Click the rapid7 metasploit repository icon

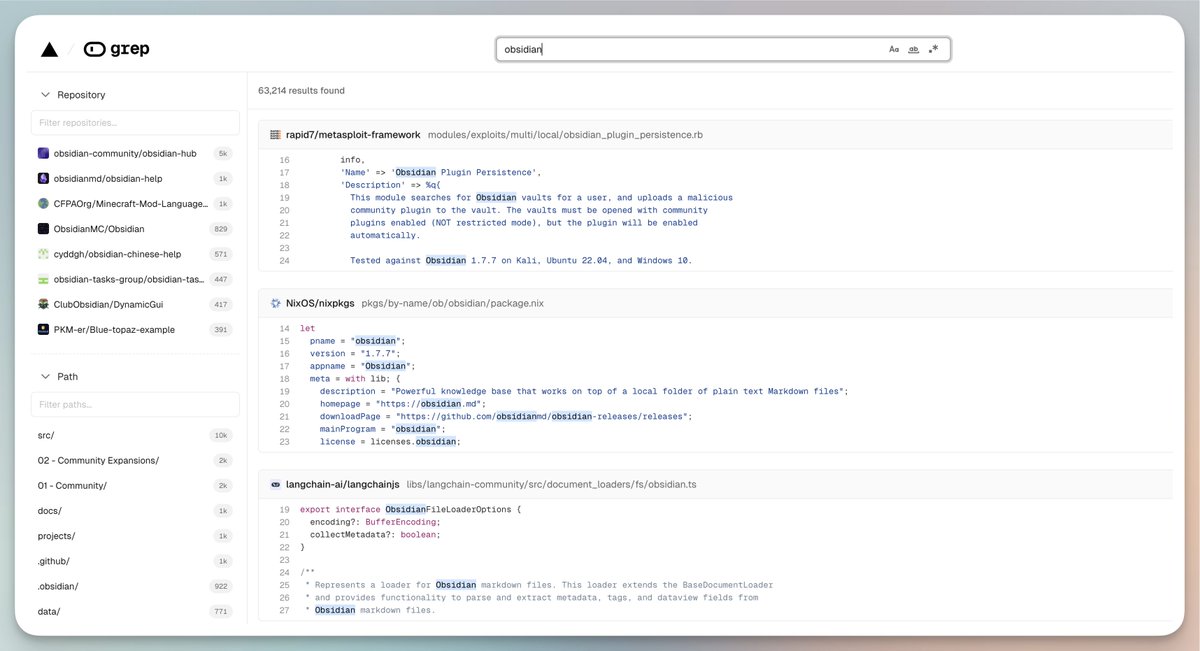coord(275,134)
